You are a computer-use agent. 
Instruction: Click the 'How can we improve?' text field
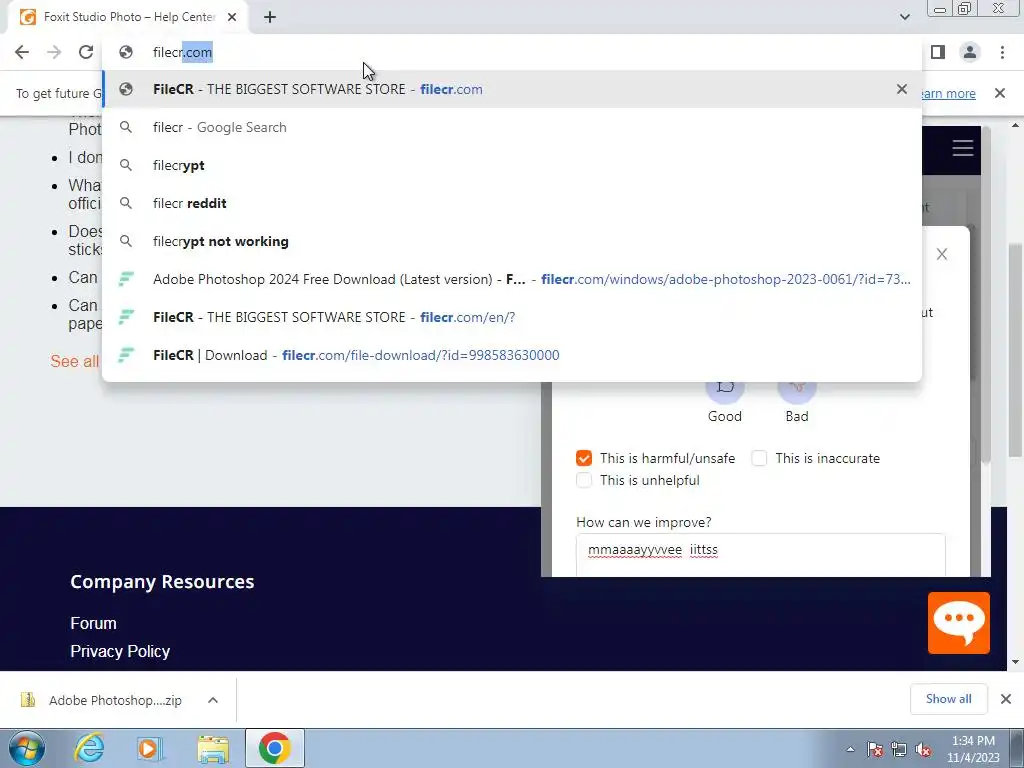[x=761, y=556]
